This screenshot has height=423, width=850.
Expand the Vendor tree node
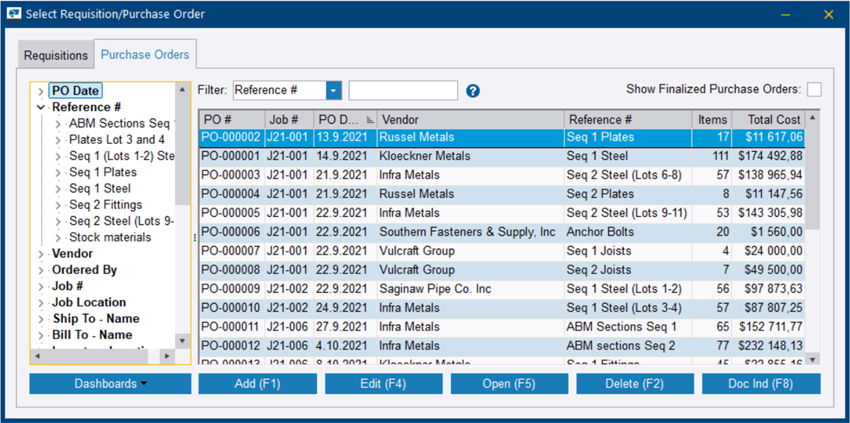(40, 254)
